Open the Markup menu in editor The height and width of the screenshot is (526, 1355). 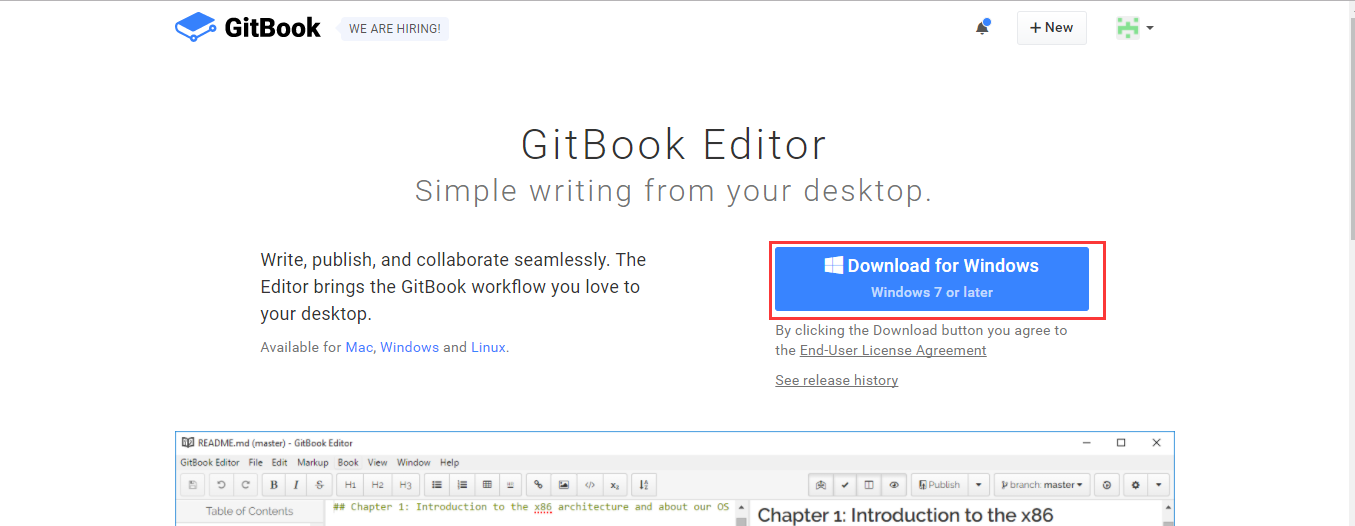point(312,463)
